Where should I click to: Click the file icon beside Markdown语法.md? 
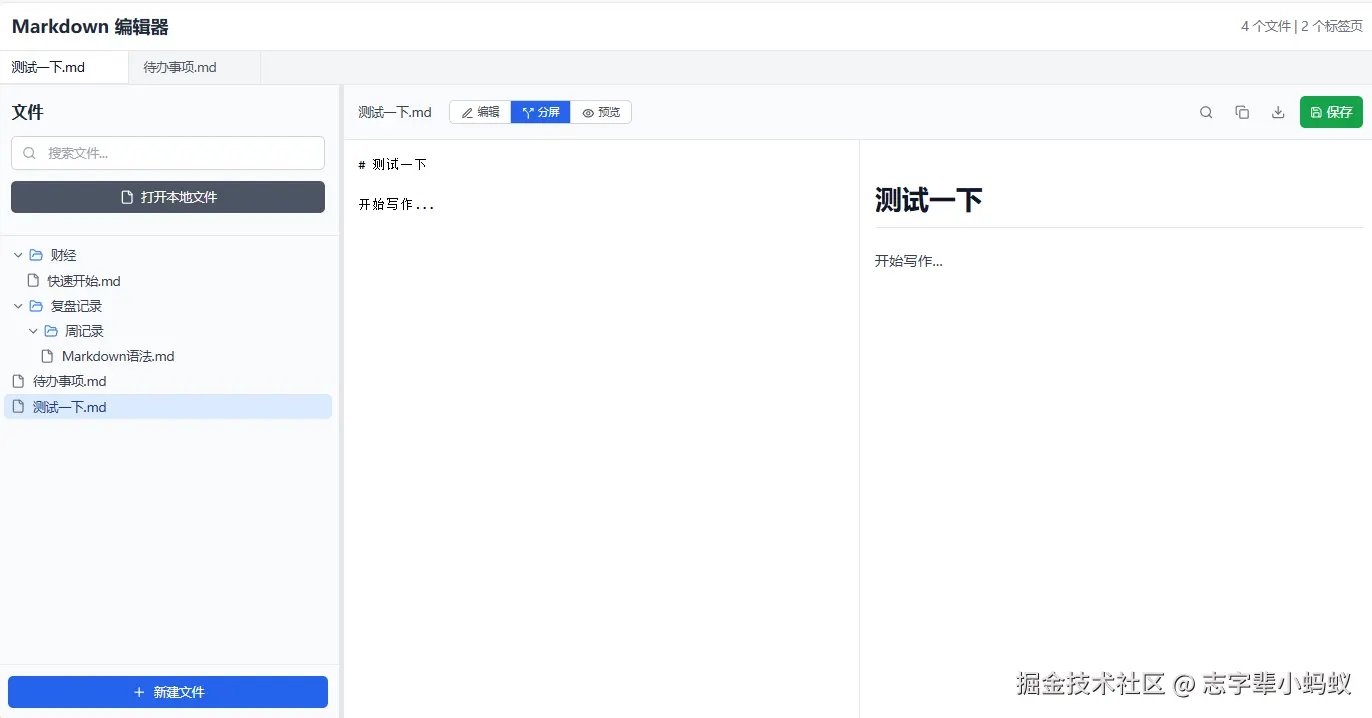(x=47, y=356)
